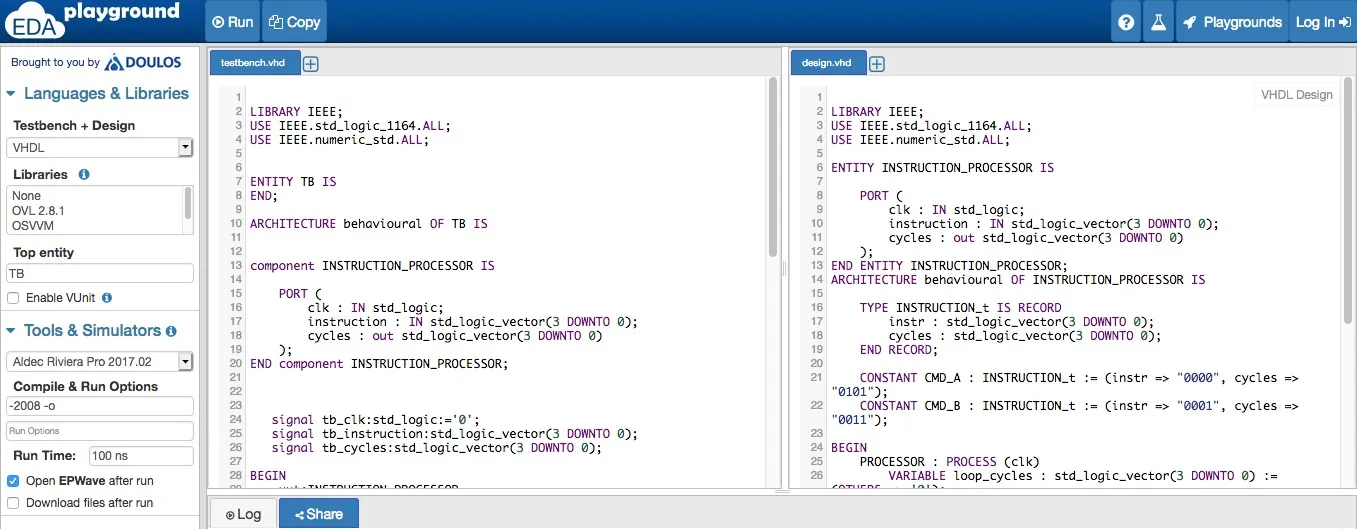Show info for Tools & Simulators
The height and width of the screenshot is (529, 1357).
click(x=171, y=331)
